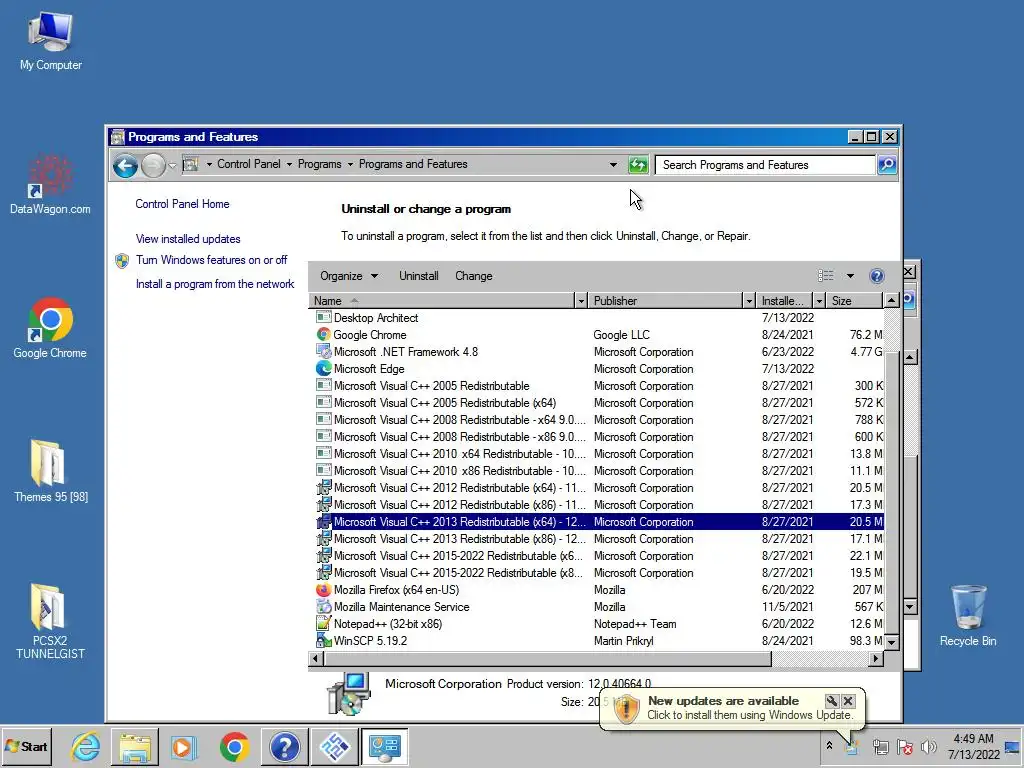The width and height of the screenshot is (1024, 768).
Task: Expand breadcrumb arrow after Control Panel
Action: point(289,165)
